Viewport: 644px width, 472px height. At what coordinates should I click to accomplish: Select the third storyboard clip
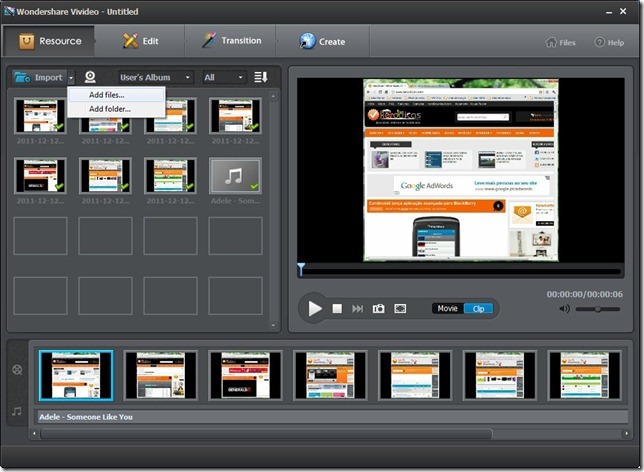(246, 375)
